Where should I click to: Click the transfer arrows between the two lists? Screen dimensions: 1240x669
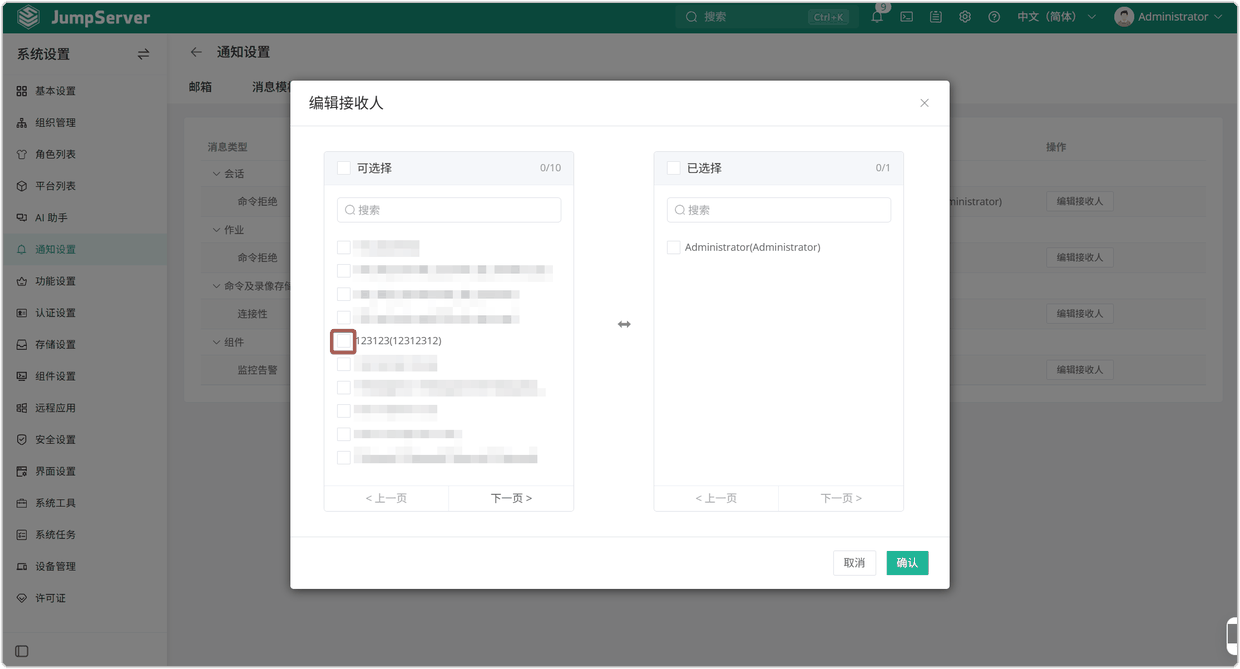(x=624, y=324)
